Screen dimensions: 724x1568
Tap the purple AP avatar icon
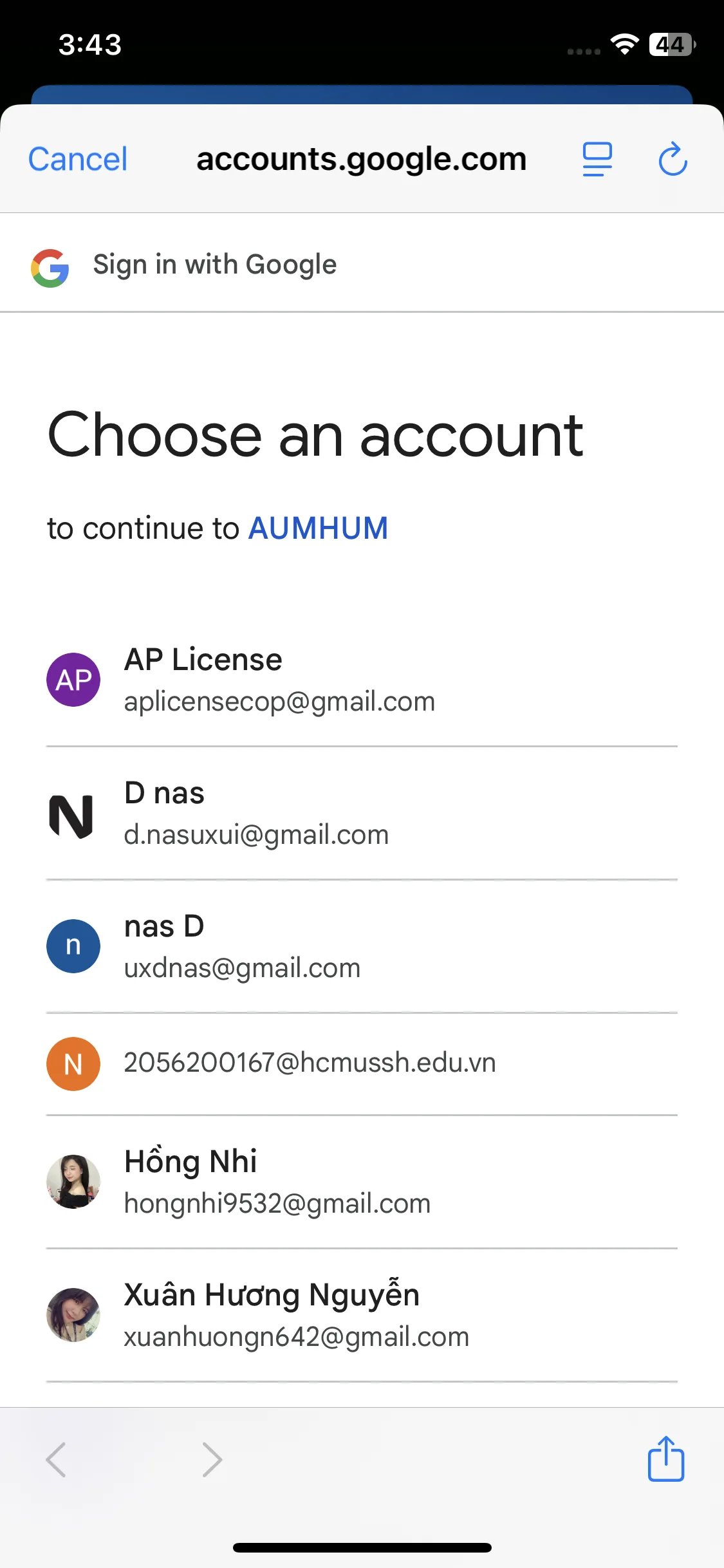(x=73, y=680)
